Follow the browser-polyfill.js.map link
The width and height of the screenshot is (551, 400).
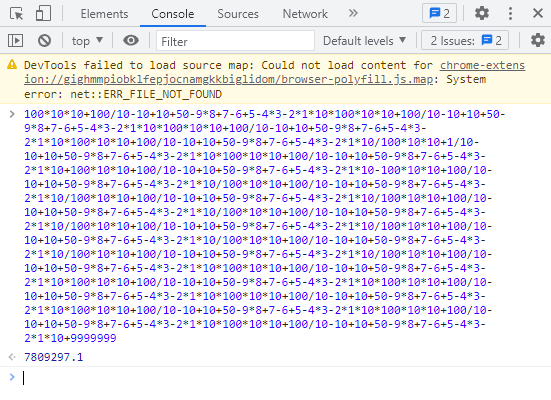[274, 72]
